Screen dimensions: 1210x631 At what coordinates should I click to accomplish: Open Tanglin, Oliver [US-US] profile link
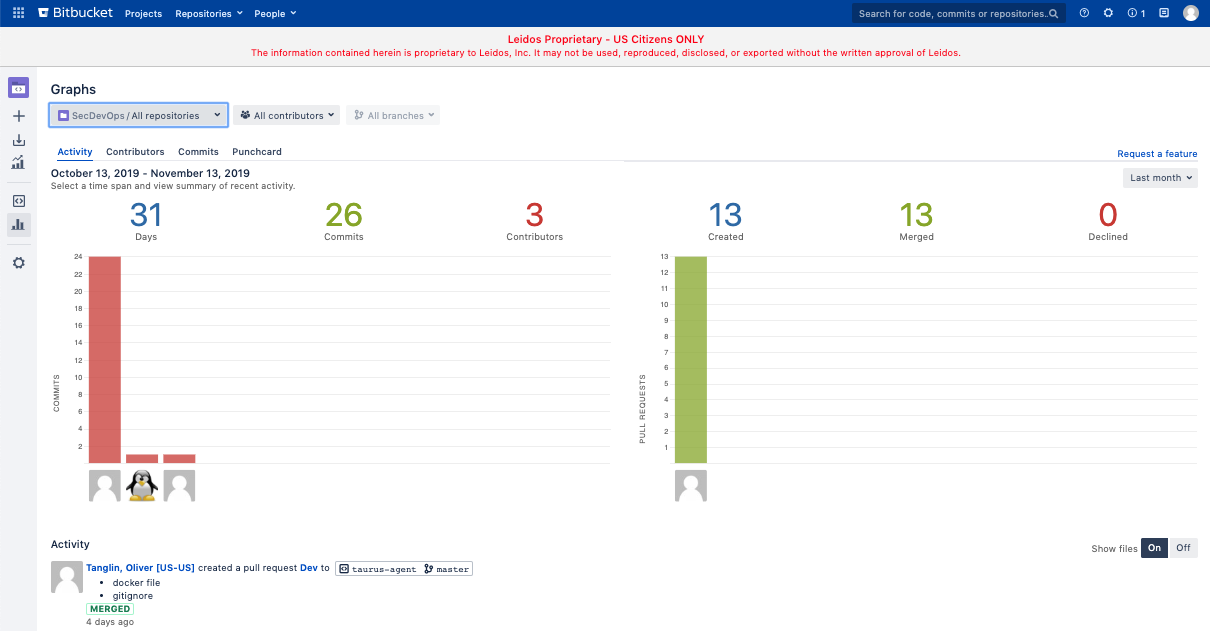click(141, 568)
